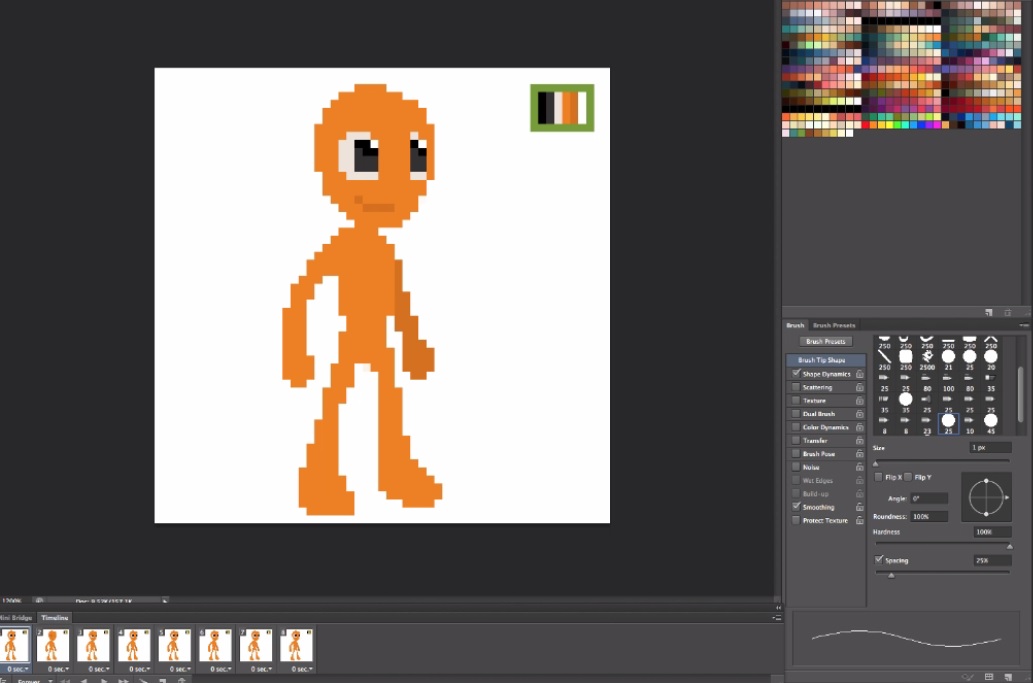Viewport: 1033px width, 683px height.
Task: Click the lock icon beside Protect Texture
Action: click(x=859, y=520)
